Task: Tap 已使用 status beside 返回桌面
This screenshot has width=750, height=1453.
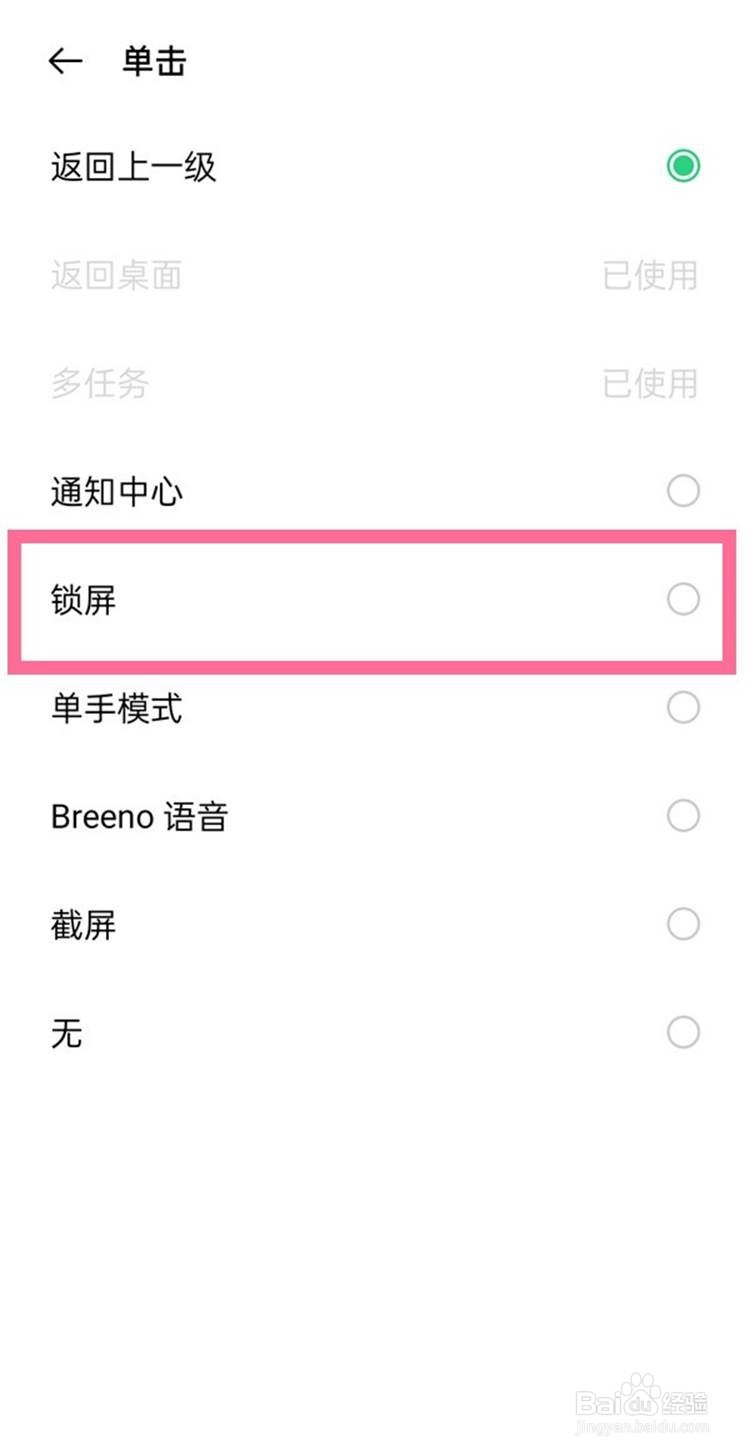Action: click(x=650, y=275)
